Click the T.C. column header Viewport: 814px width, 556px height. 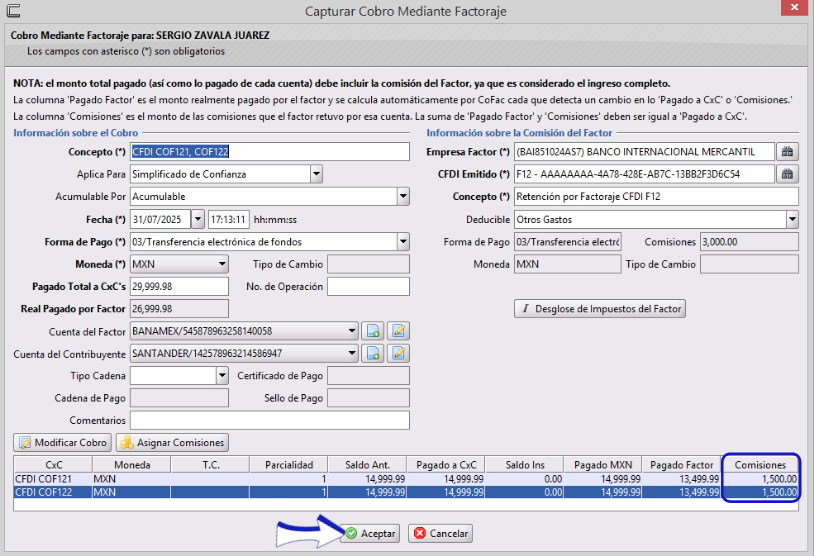coord(210,465)
